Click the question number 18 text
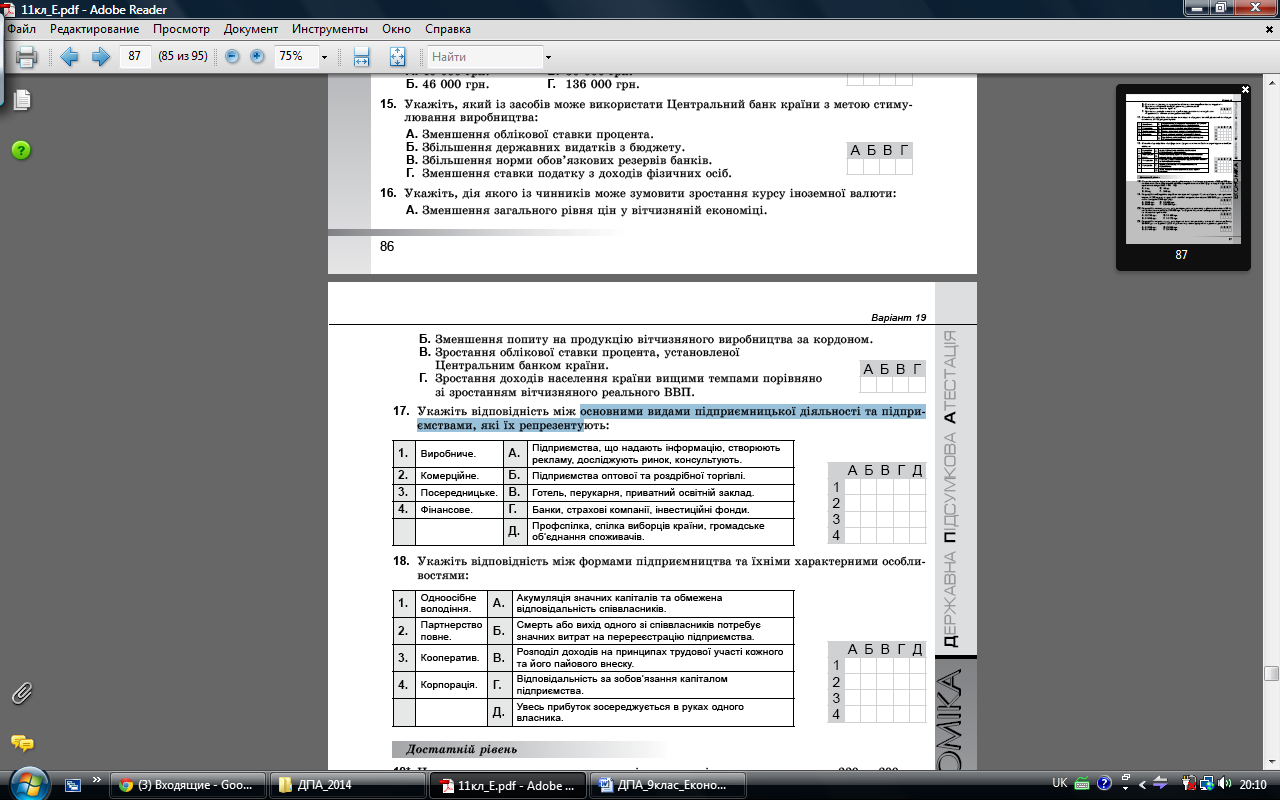The image size is (1280, 800). pos(401,562)
